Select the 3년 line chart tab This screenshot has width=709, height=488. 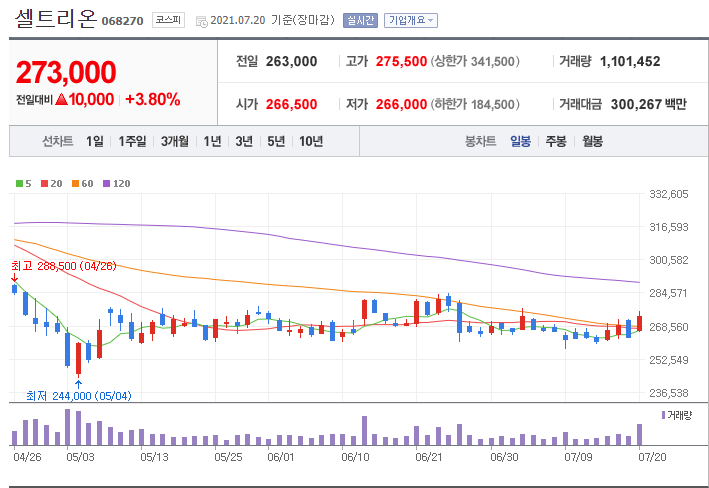click(x=244, y=142)
